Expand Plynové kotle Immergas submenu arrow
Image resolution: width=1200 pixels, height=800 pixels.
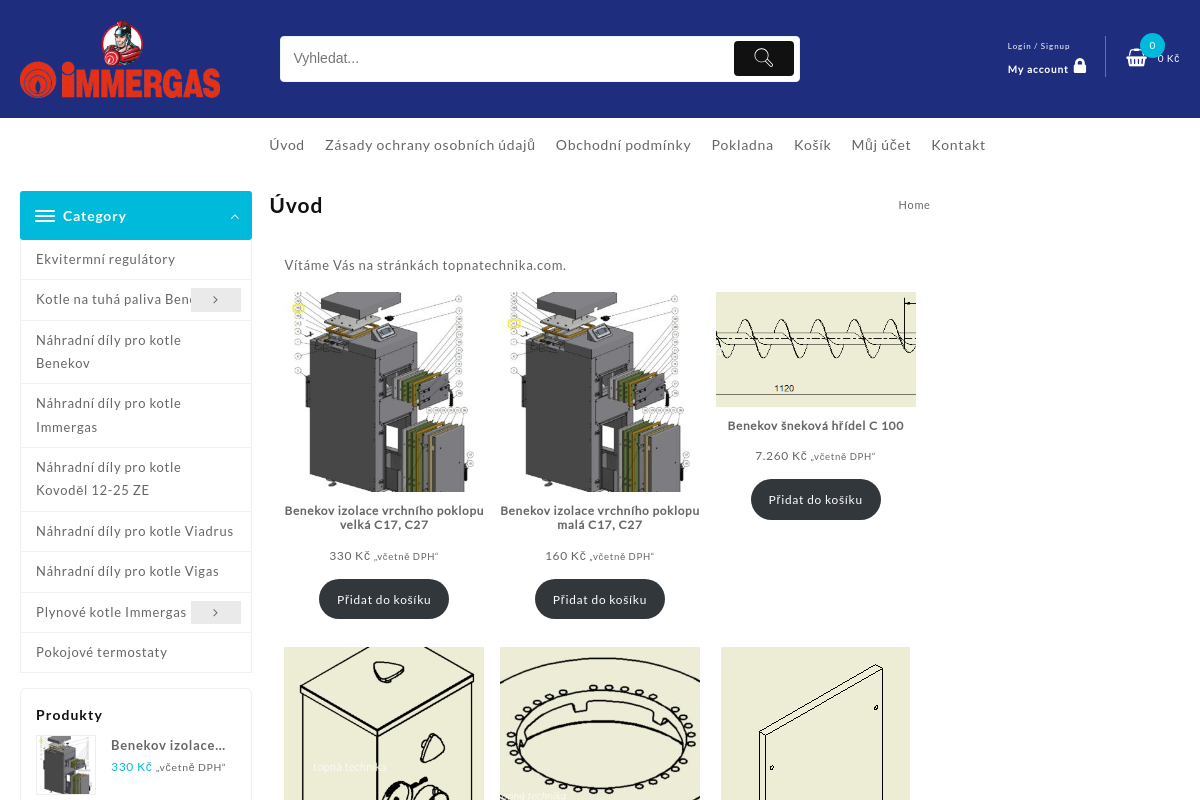coord(216,612)
